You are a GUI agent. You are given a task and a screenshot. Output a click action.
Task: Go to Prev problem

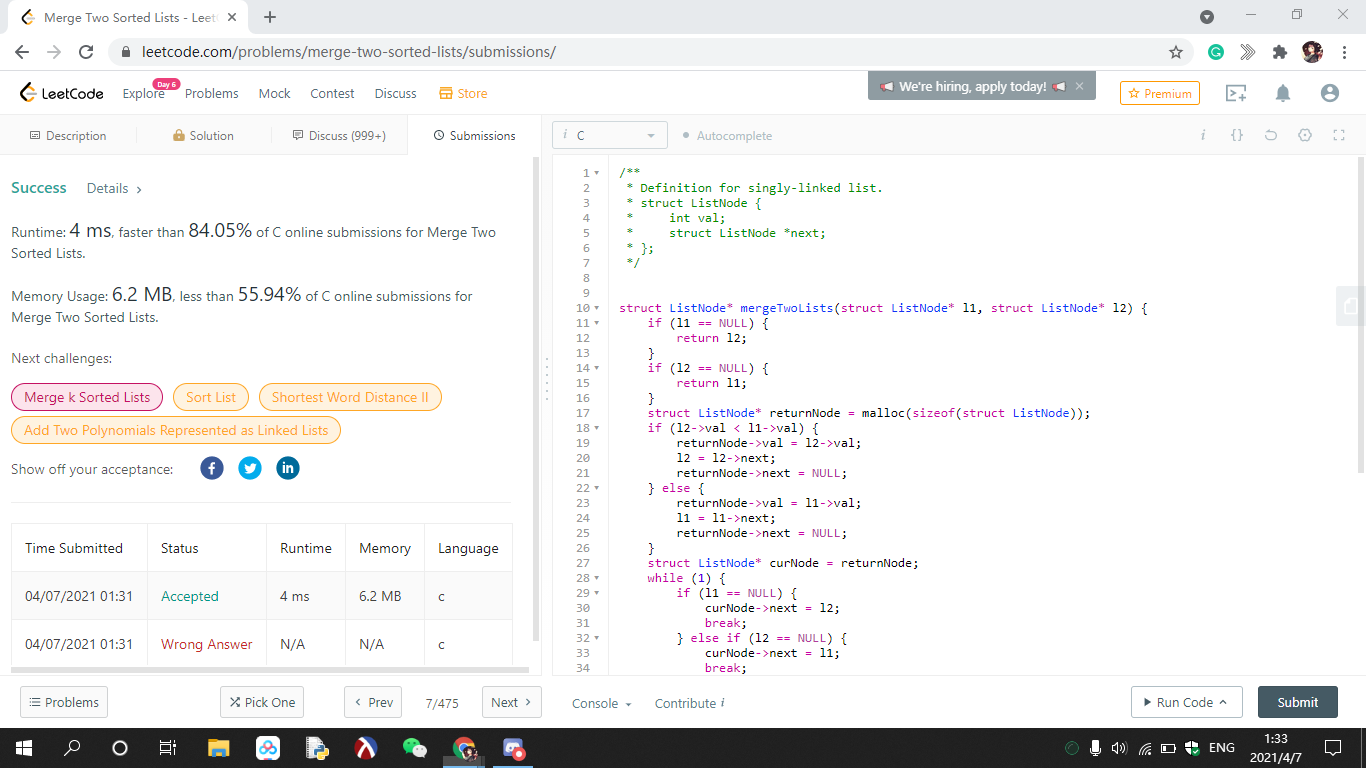tap(373, 702)
